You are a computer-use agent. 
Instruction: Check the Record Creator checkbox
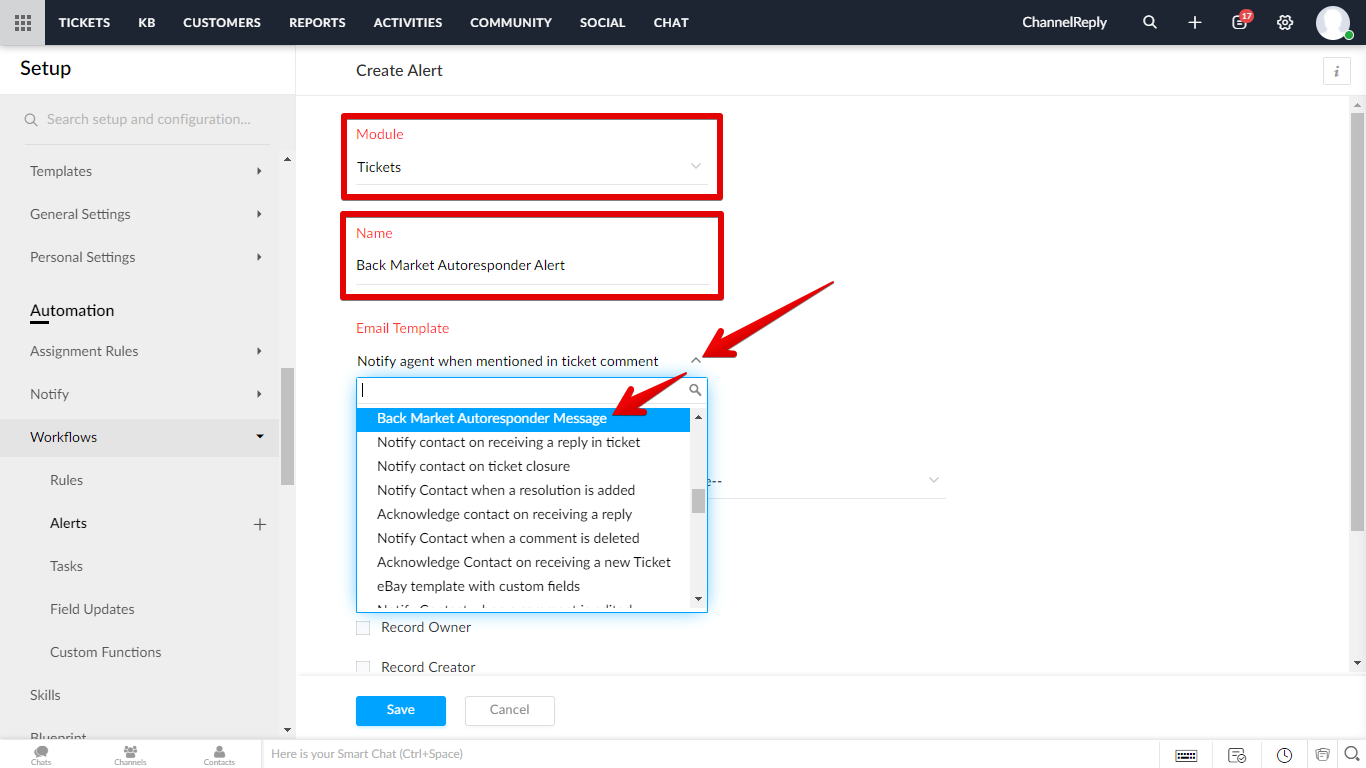click(x=363, y=667)
